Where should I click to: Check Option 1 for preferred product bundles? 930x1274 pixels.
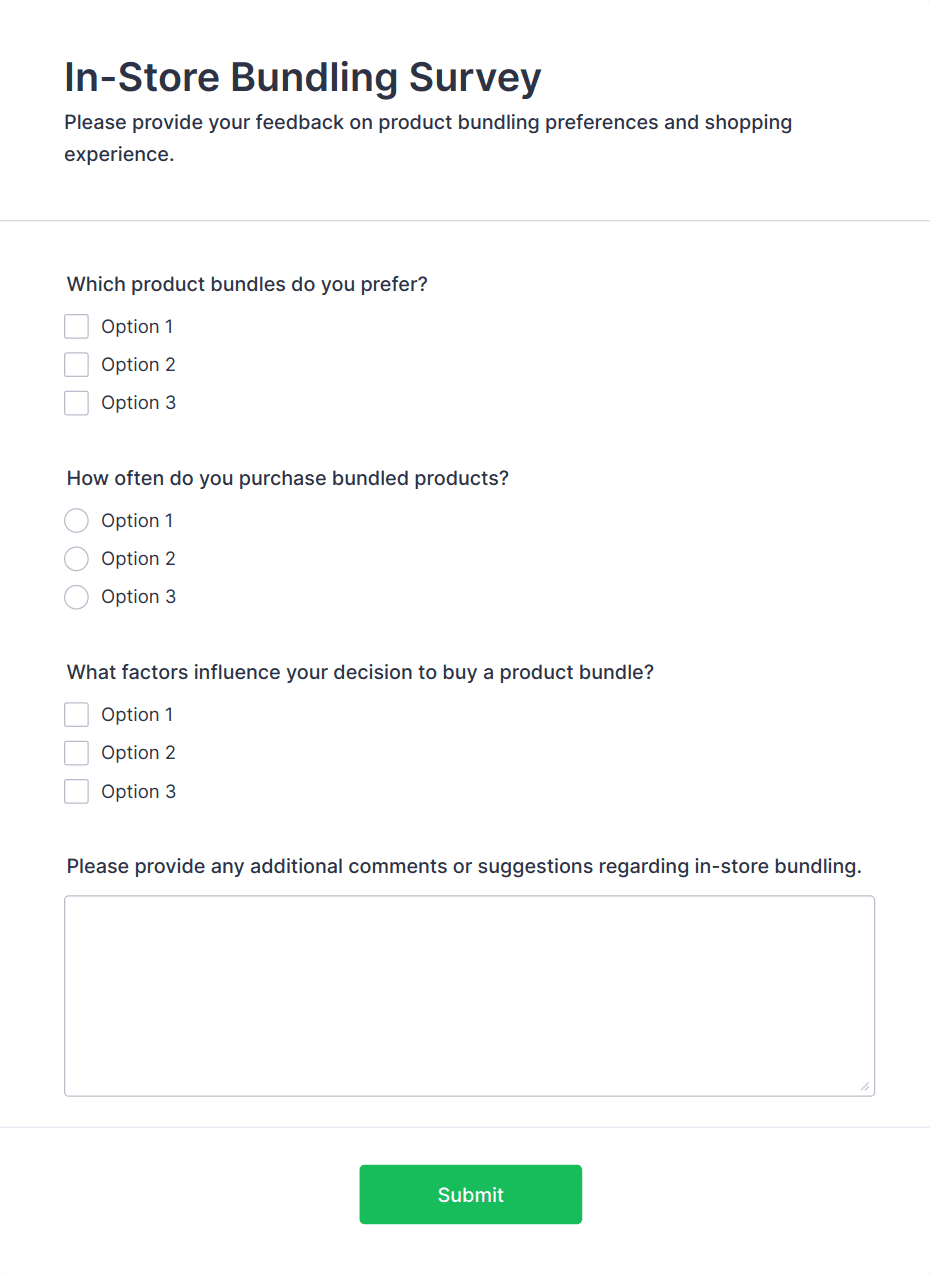(x=76, y=327)
